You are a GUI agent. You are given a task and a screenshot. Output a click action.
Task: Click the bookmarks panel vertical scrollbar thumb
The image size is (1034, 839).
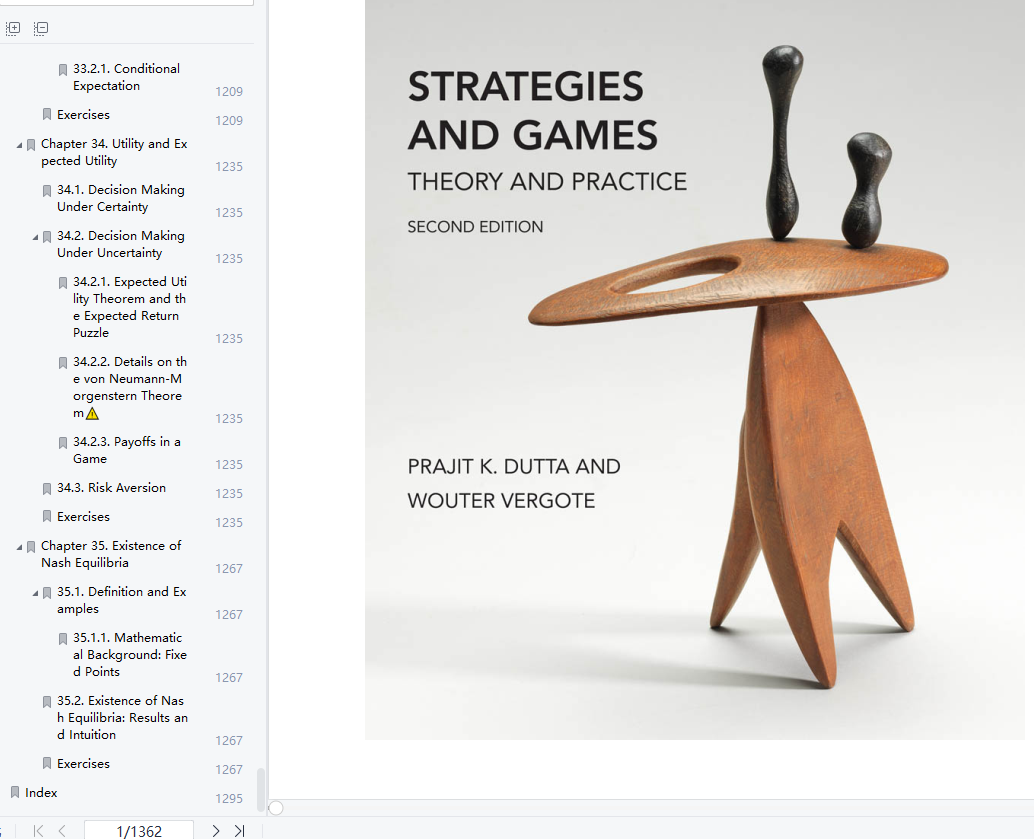pyautogui.click(x=260, y=790)
